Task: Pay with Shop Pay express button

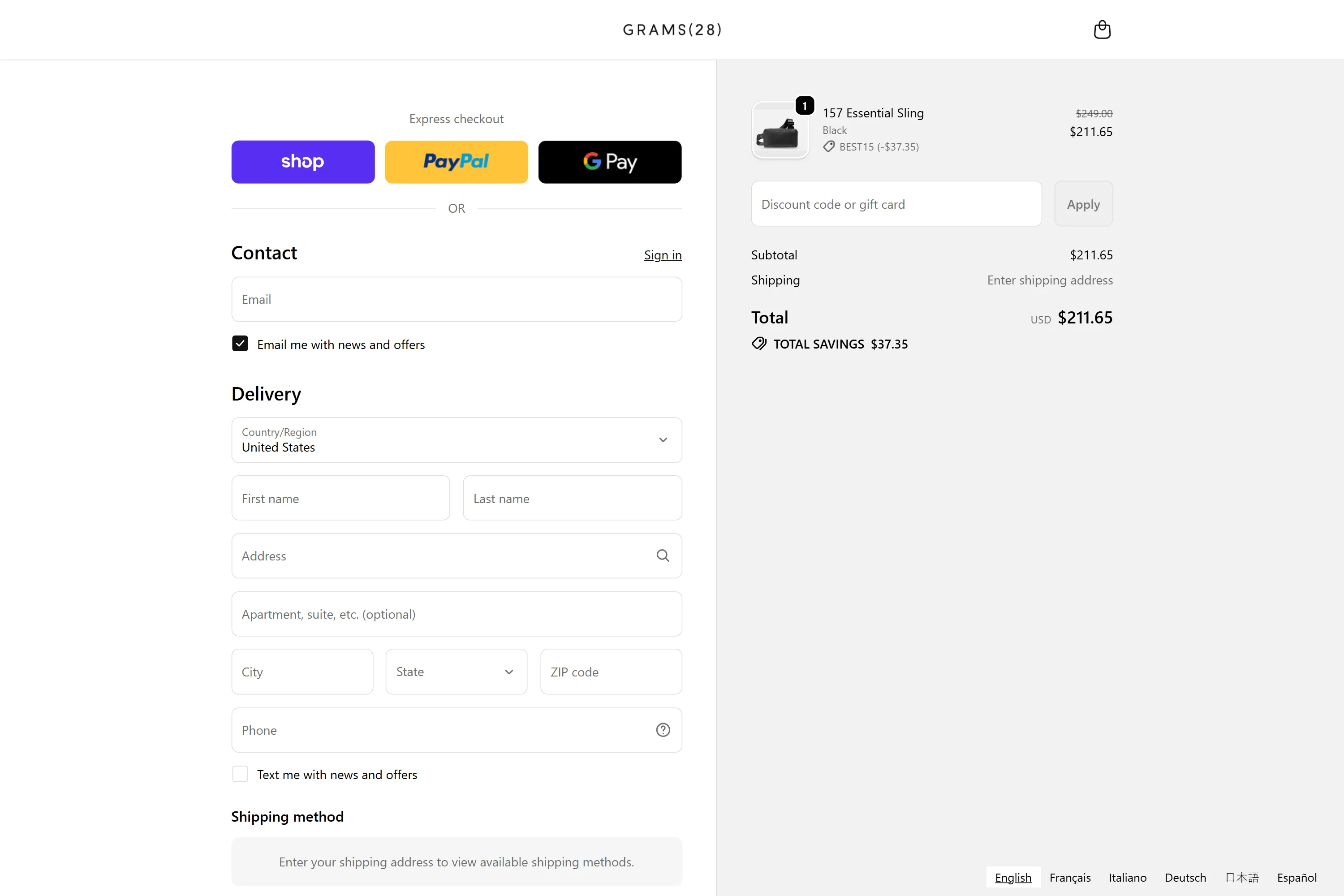Action: (x=303, y=162)
